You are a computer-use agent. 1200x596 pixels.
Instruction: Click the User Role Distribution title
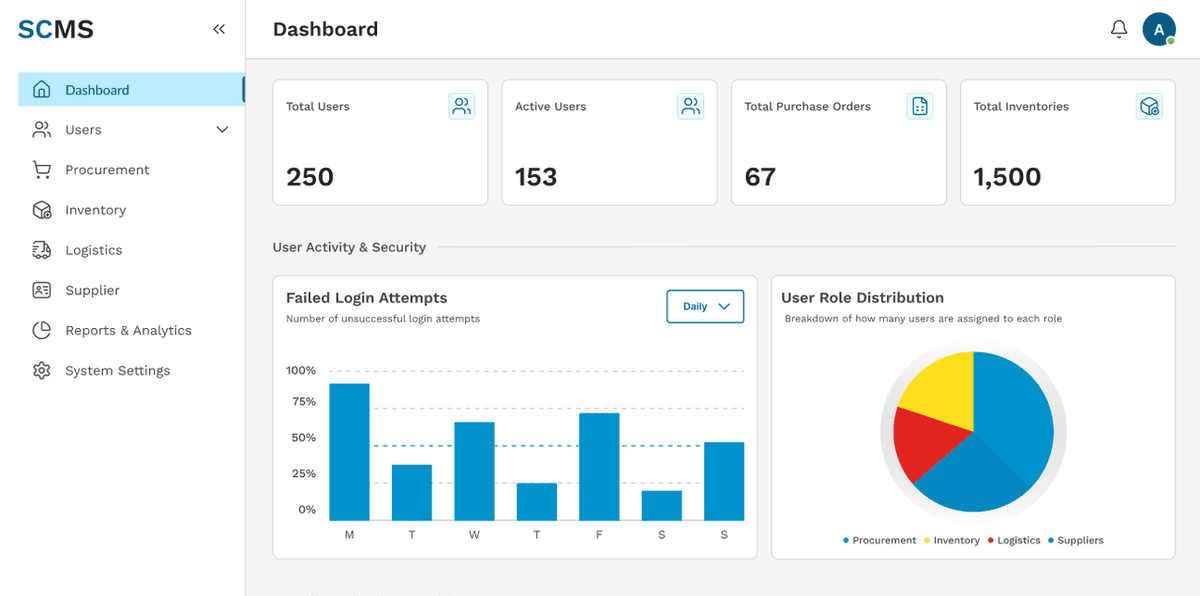click(862, 297)
